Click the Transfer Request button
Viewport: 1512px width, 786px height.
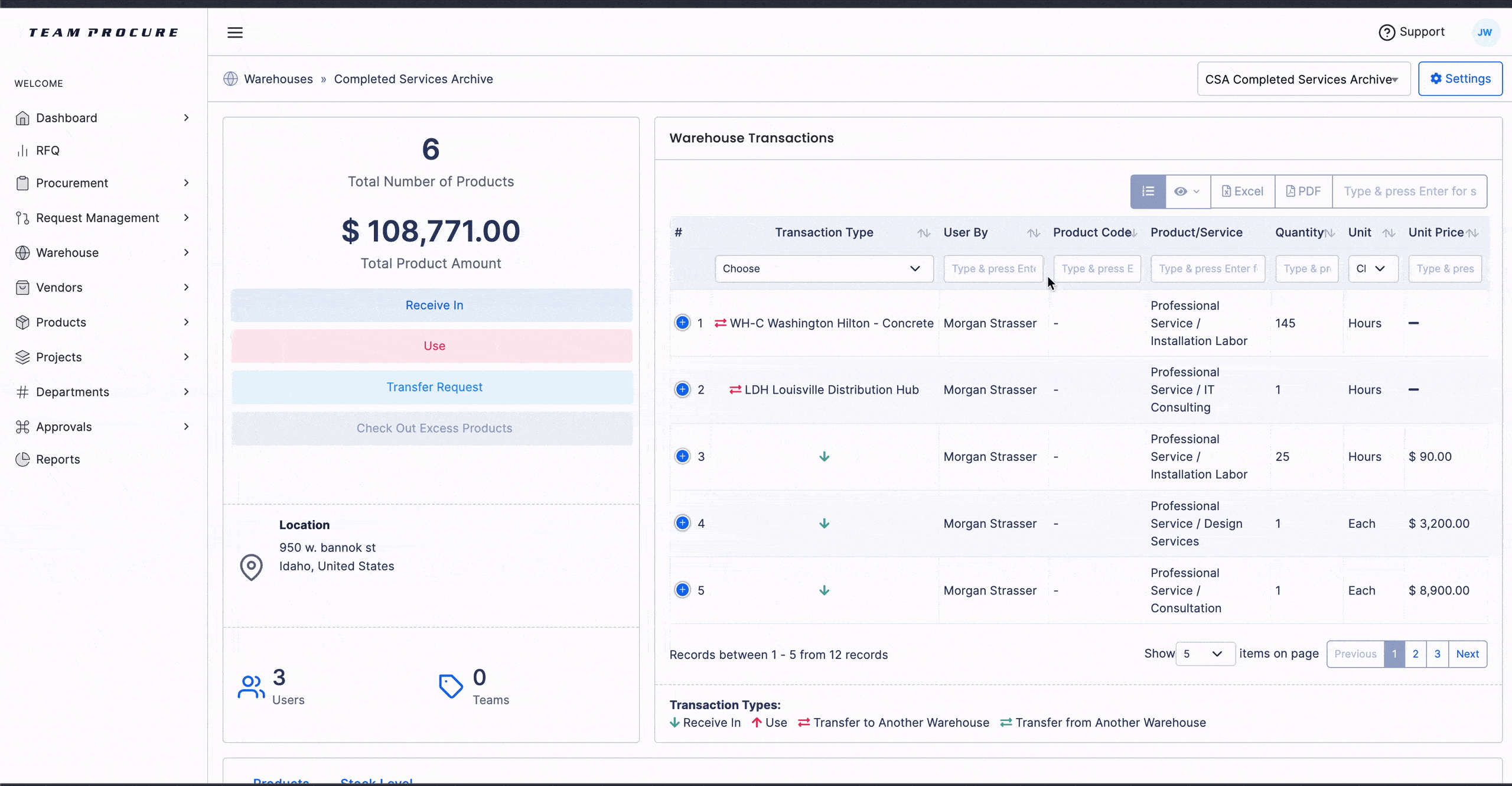(x=432, y=387)
